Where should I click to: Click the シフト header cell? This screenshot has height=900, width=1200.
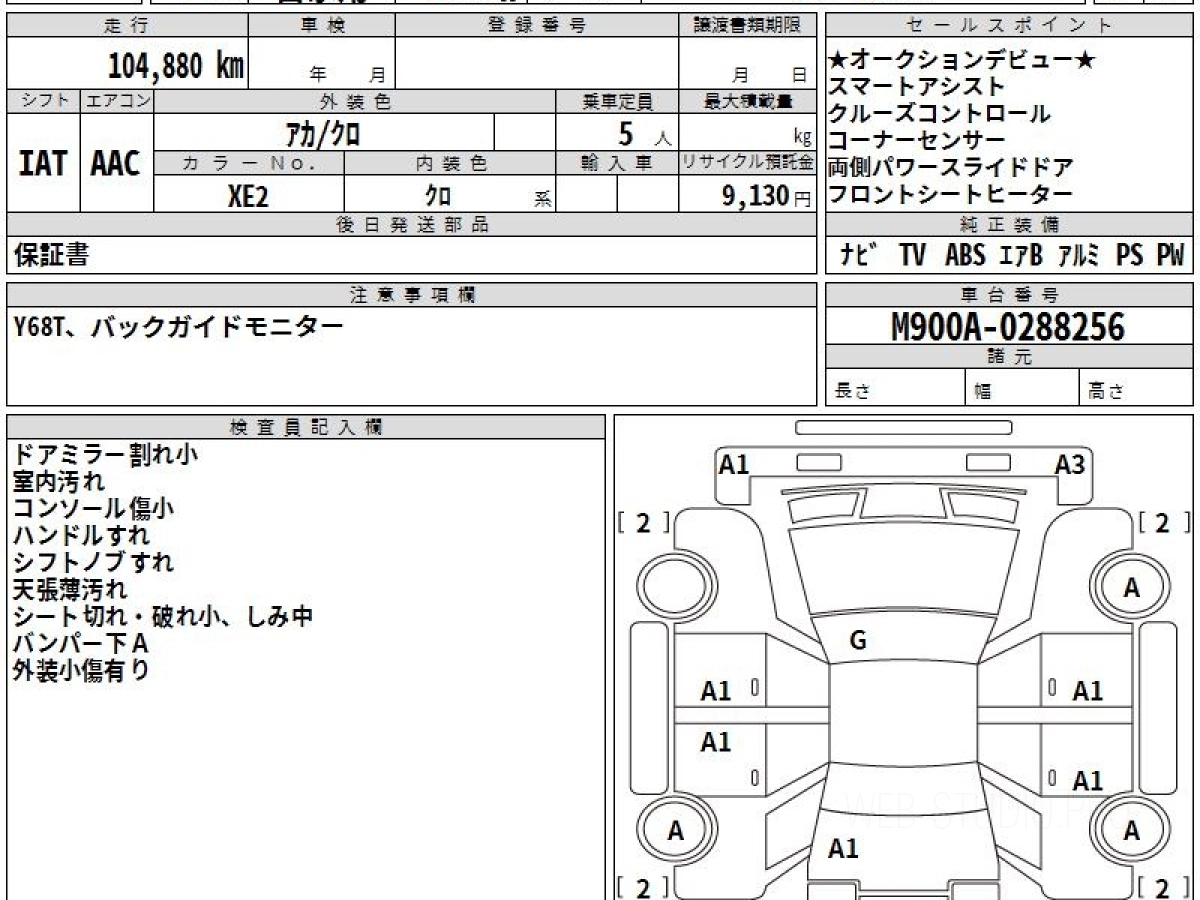pyautogui.click(x=44, y=101)
